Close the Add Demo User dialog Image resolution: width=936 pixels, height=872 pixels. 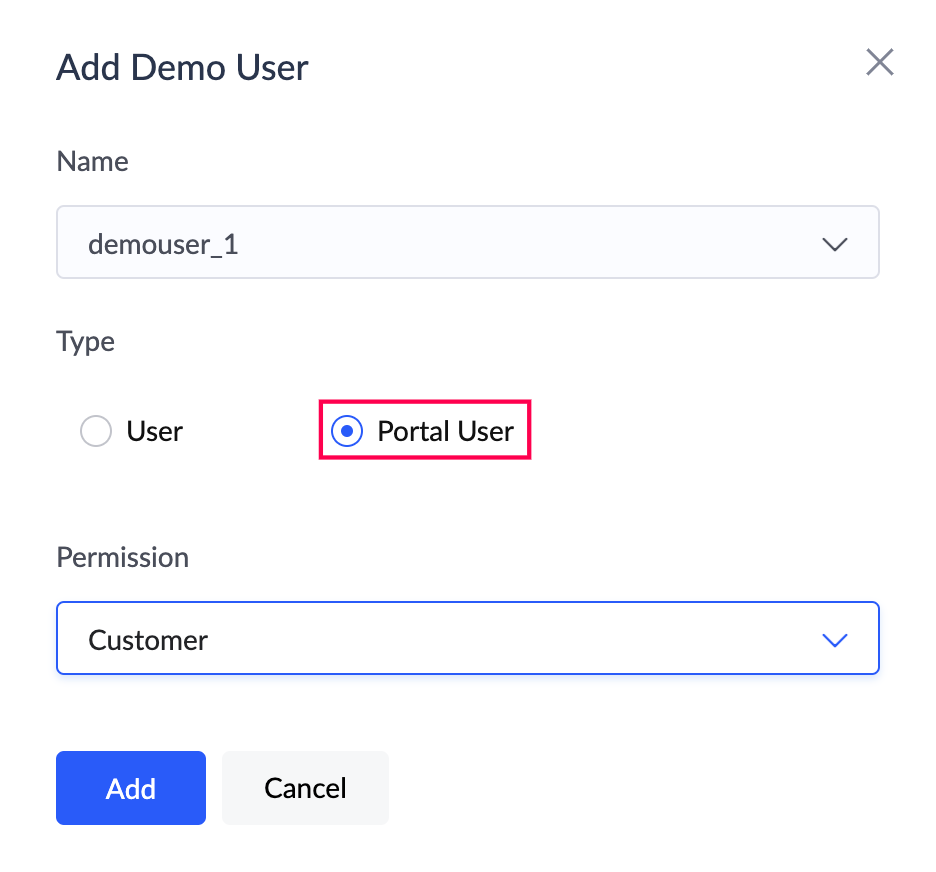(879, 63)
